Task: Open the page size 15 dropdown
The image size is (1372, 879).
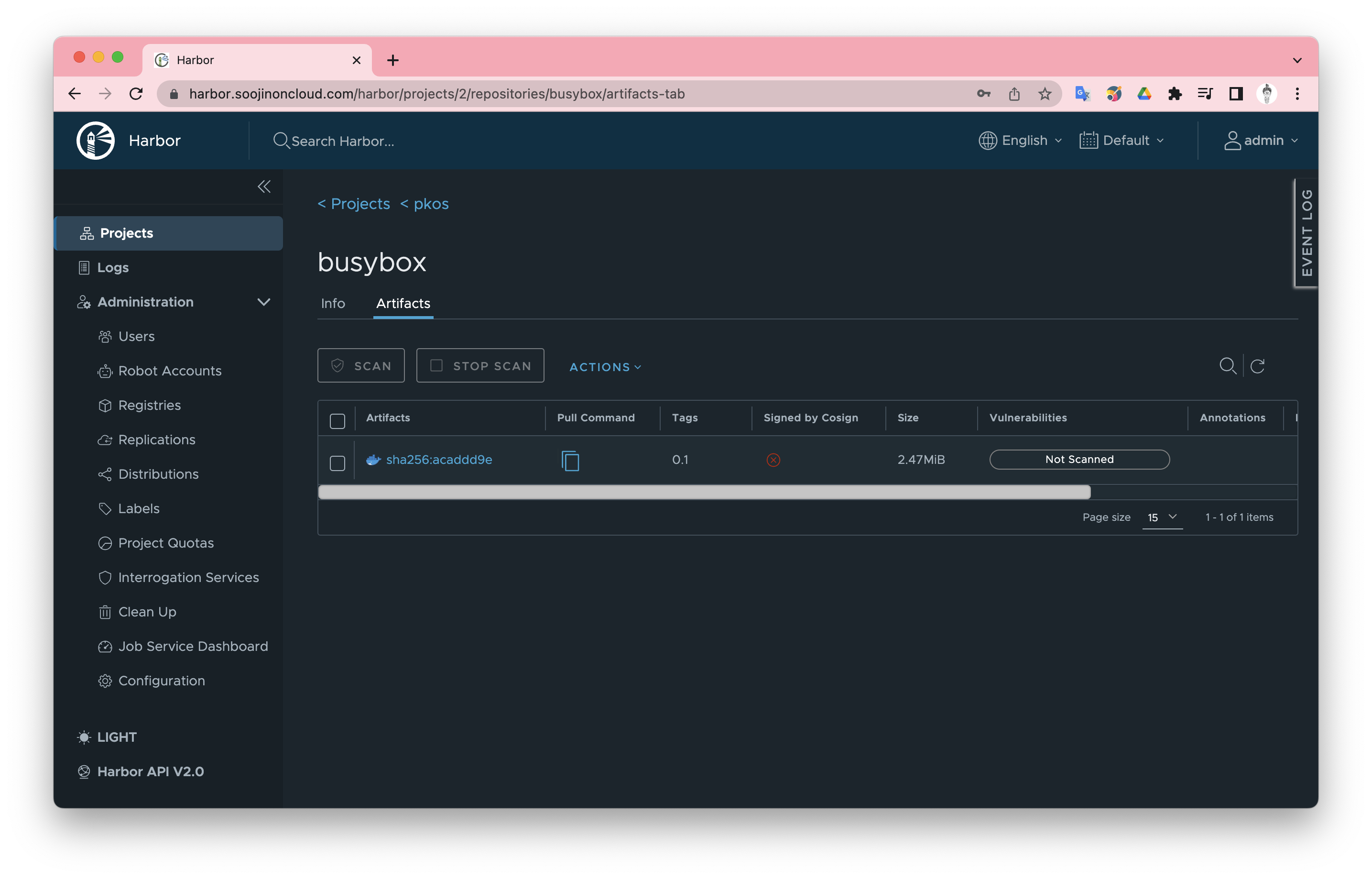Action: pos(1162,517)
